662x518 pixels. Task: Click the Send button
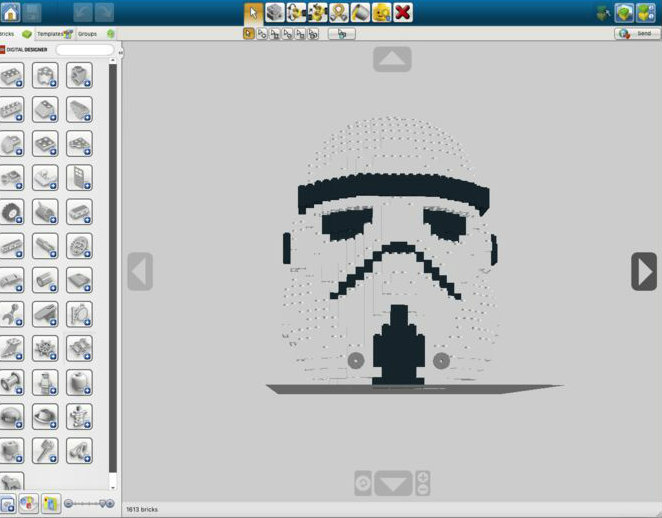pyautogui.click(x=638, y=33)
